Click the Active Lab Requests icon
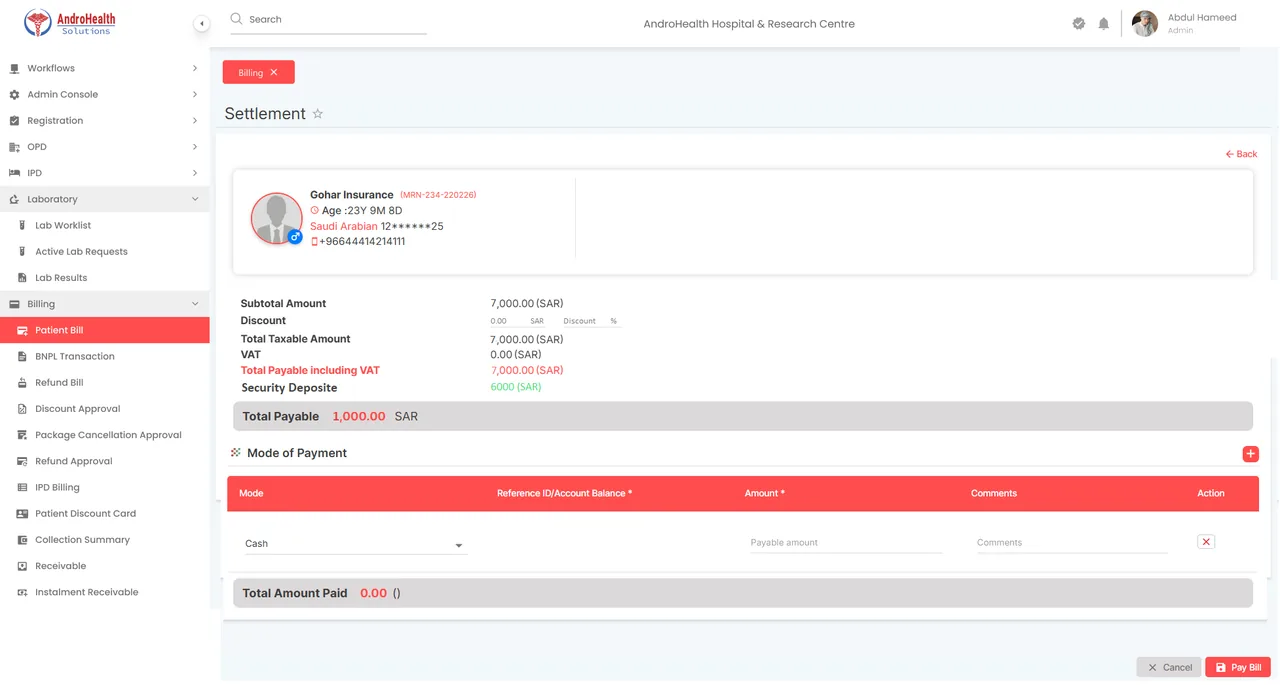 click(22, 252)
